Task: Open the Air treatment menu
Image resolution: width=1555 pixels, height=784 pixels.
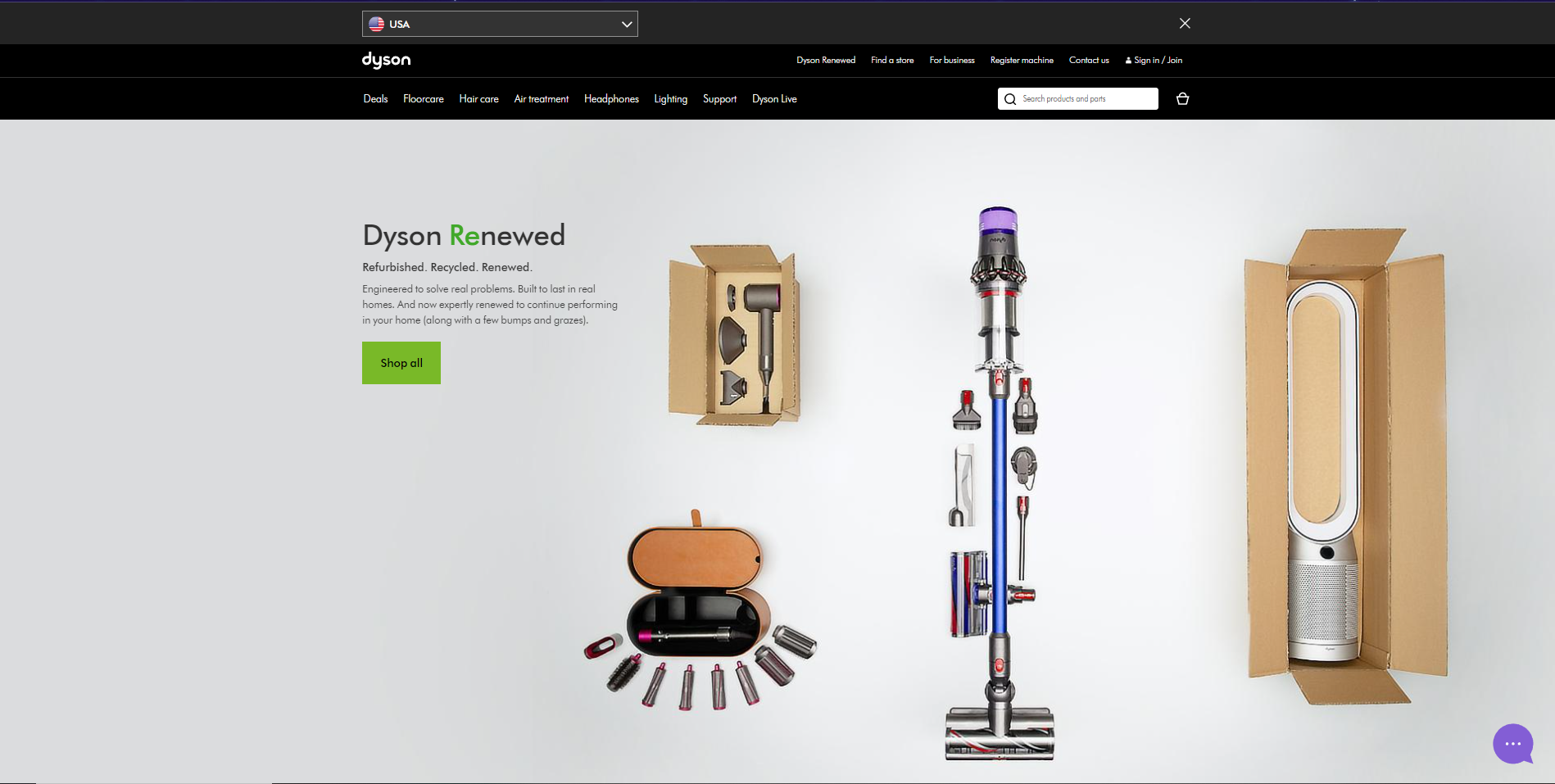Action: [x=541, y=99]
